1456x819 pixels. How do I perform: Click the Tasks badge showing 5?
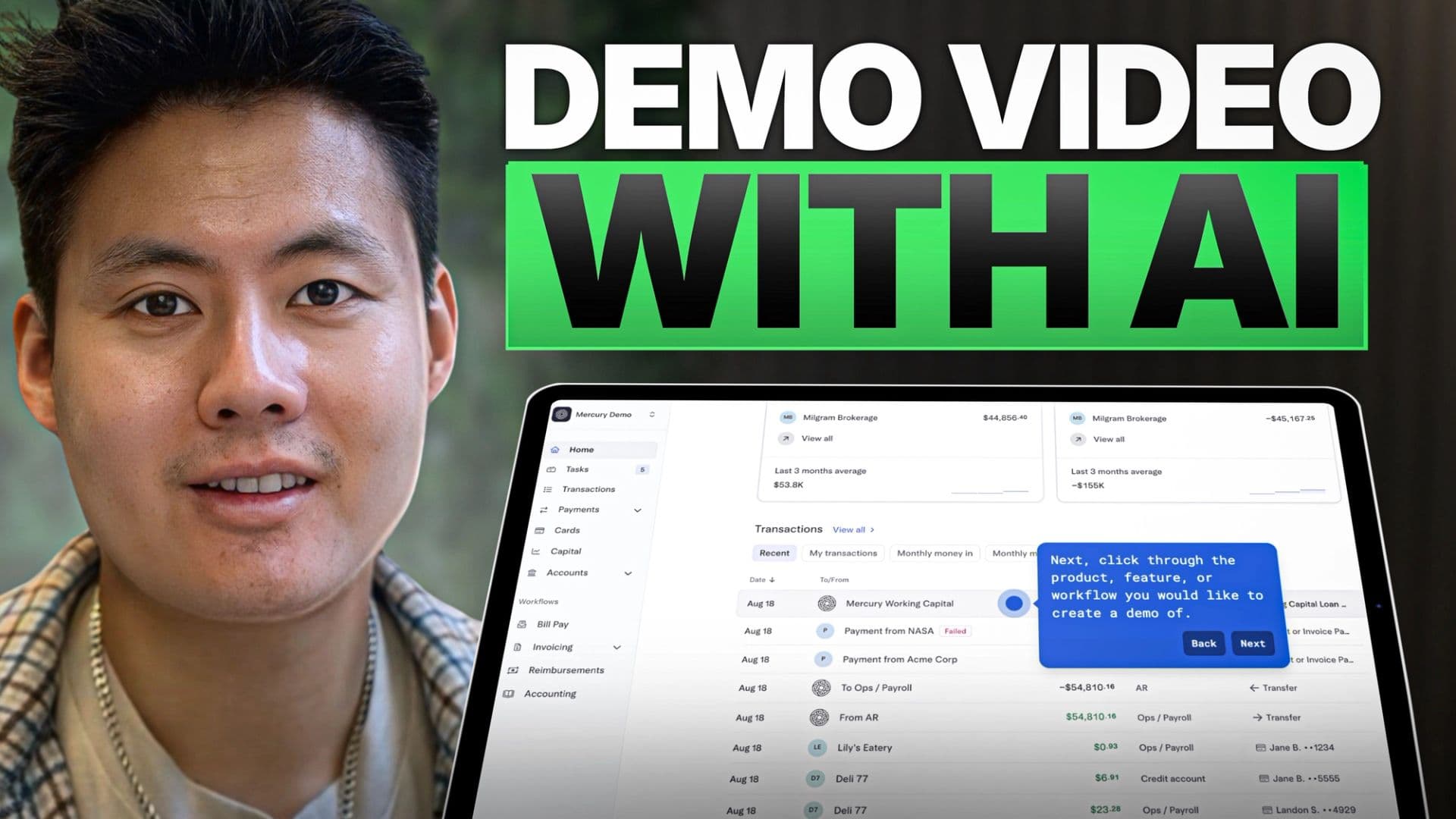click(642, 470)
